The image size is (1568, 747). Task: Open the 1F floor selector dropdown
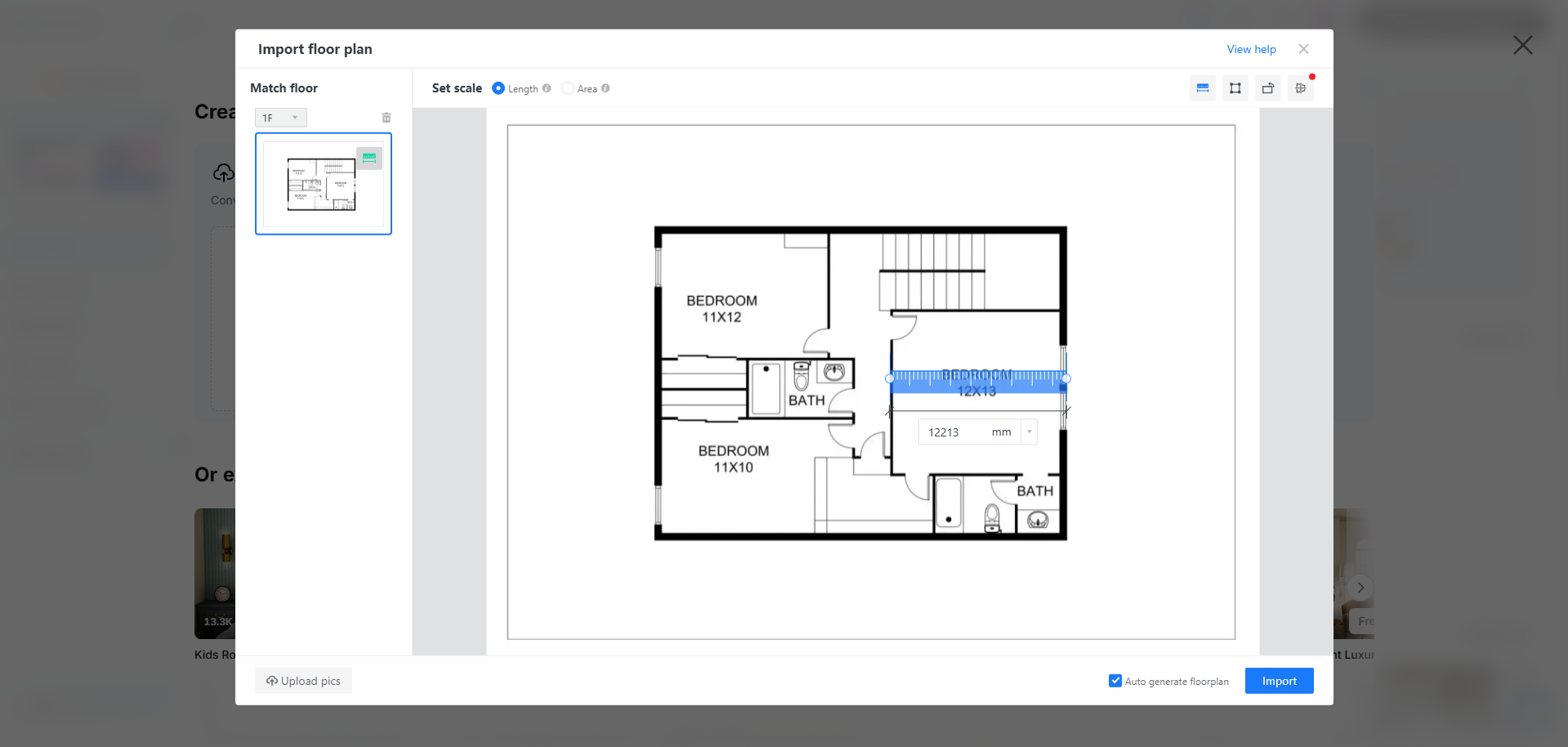pos(280,117)
